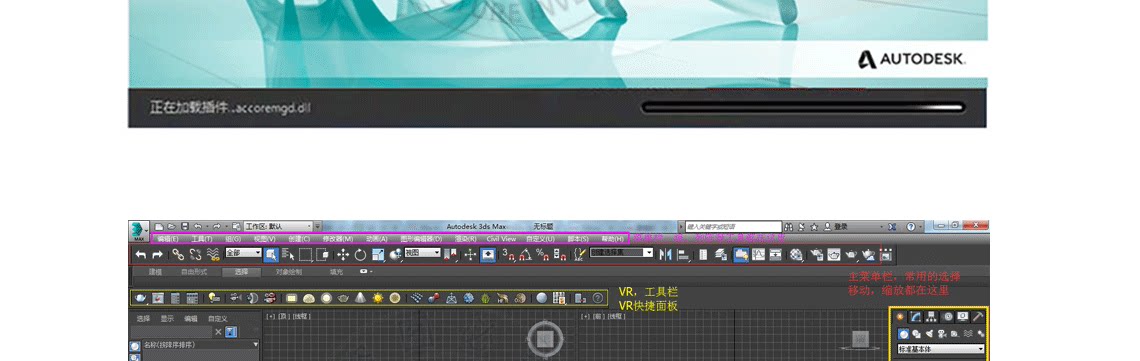Open the Select by Name list tool
Screen dimensions: 1140x361
pyautogui.click(x=288, y=255)
